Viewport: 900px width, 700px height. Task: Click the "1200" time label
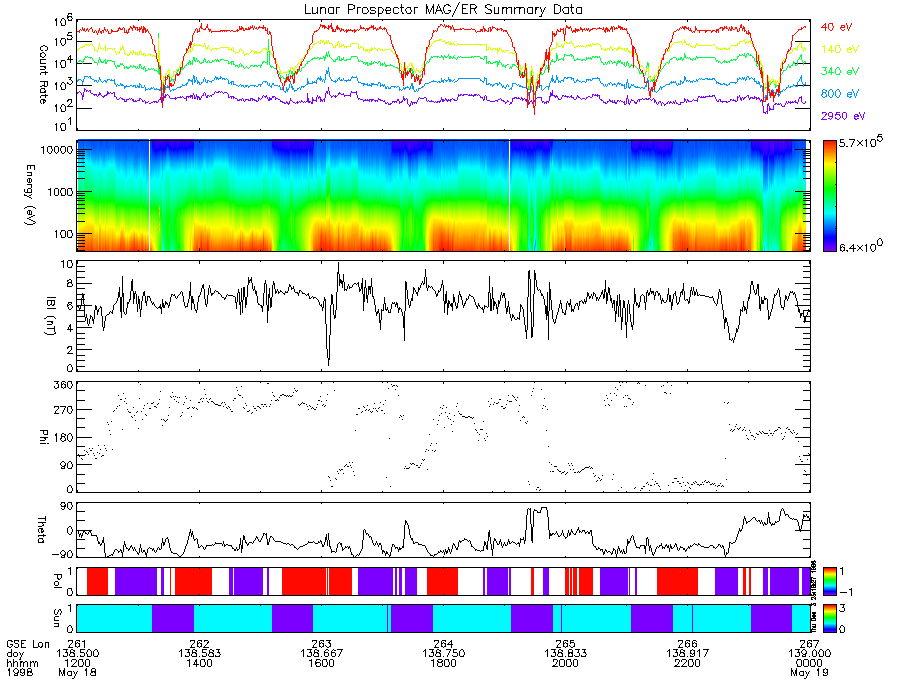[77, 663]
